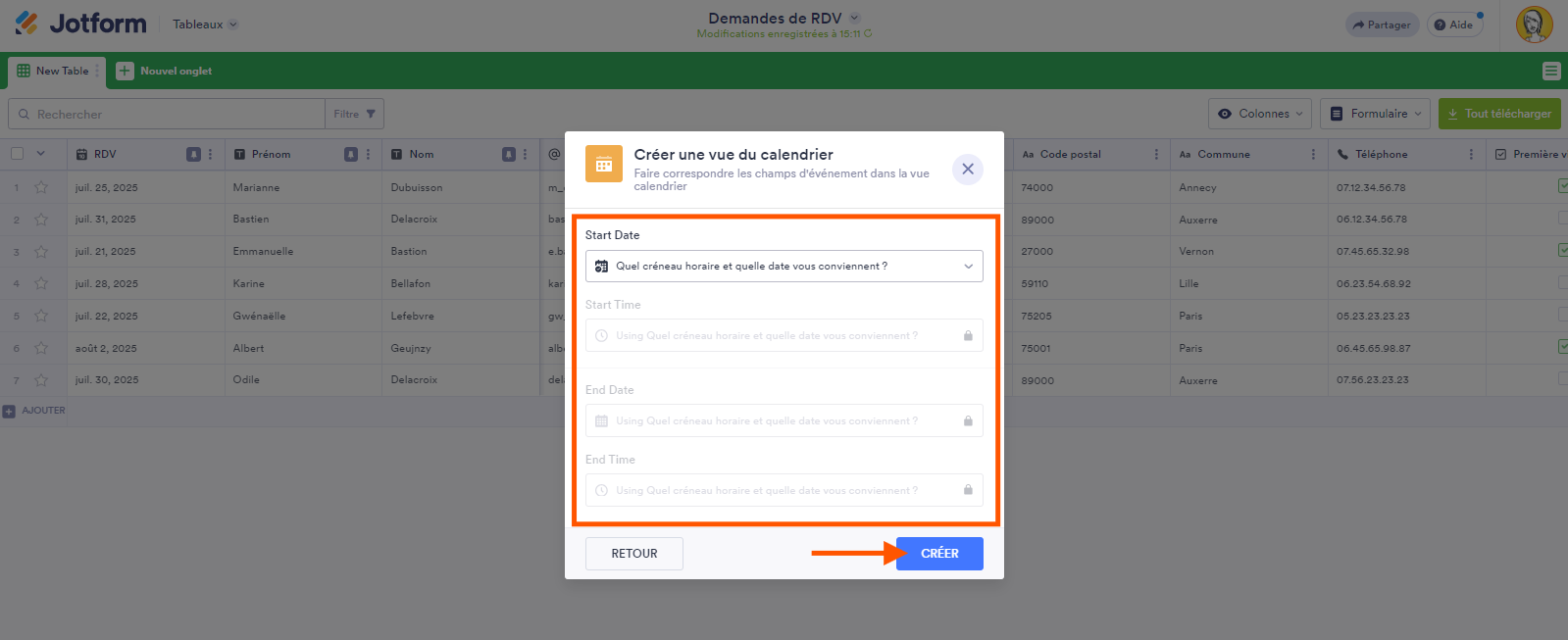Toggle the Première checkbox for Karine row
The width and height of the screenshot is (1568, 640).
(1562, 283)
